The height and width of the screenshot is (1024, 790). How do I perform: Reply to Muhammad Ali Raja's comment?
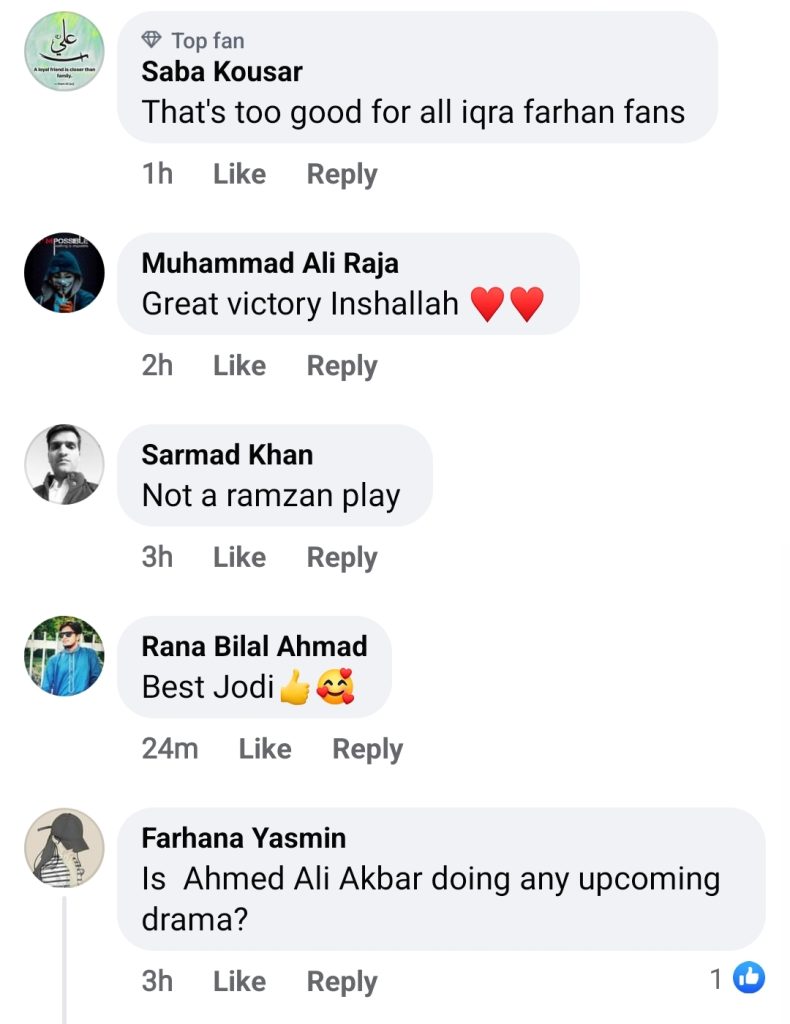coord(341,365)
